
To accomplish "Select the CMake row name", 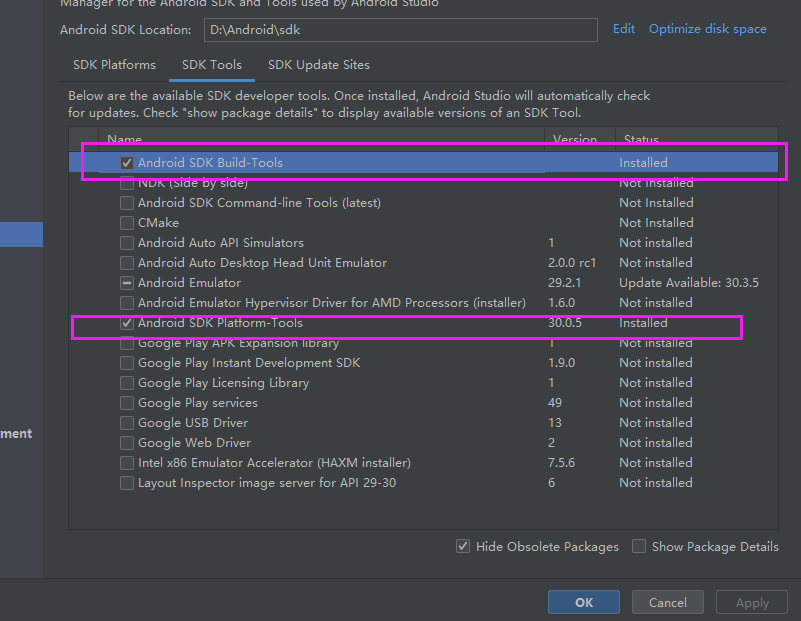I will [x=158, y=223].
